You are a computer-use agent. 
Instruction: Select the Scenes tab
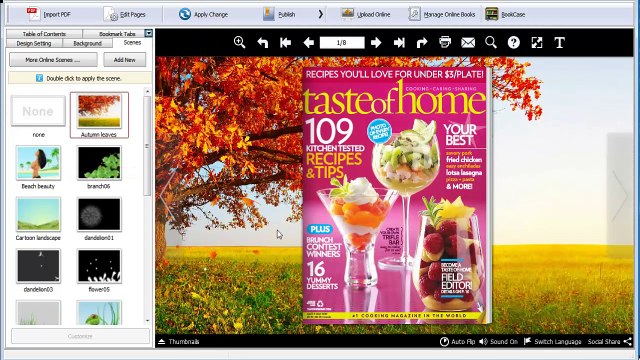[x=132, y=43]
